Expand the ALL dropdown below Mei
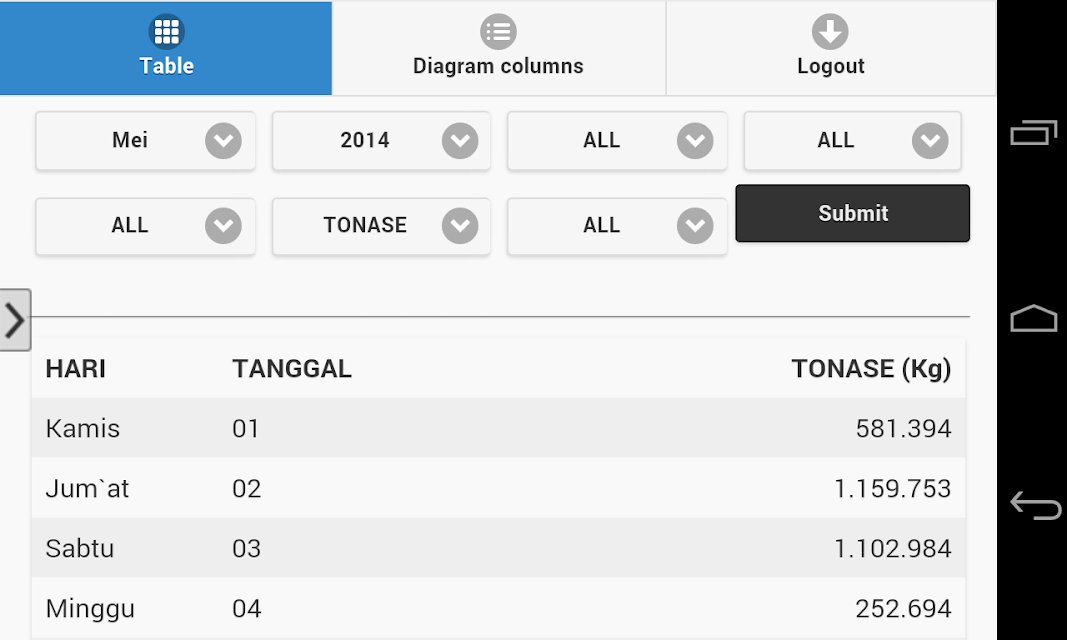Screen dimensions: 1067x640 146,226
